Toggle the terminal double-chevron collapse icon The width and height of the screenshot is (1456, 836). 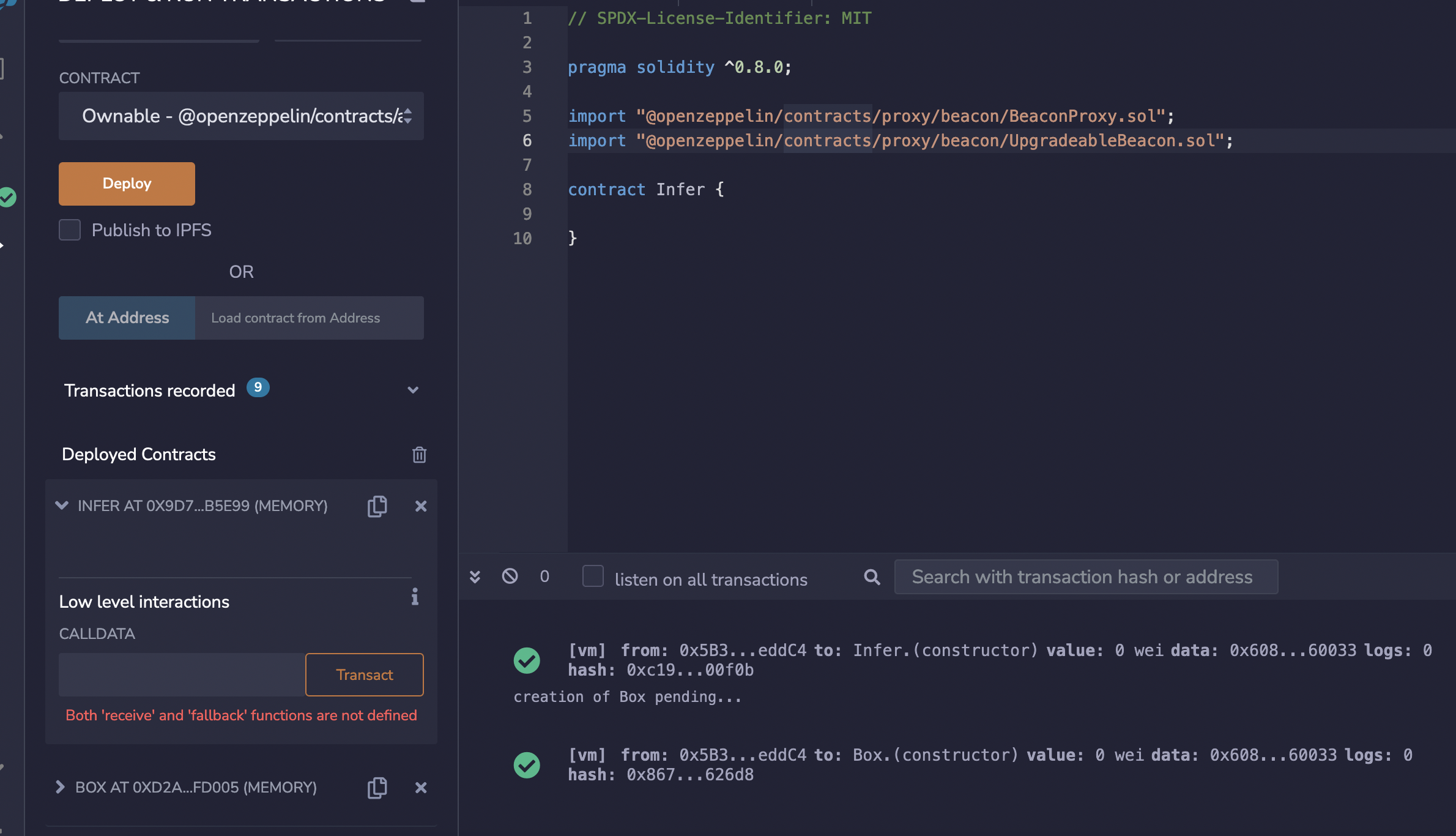(475, 577)
